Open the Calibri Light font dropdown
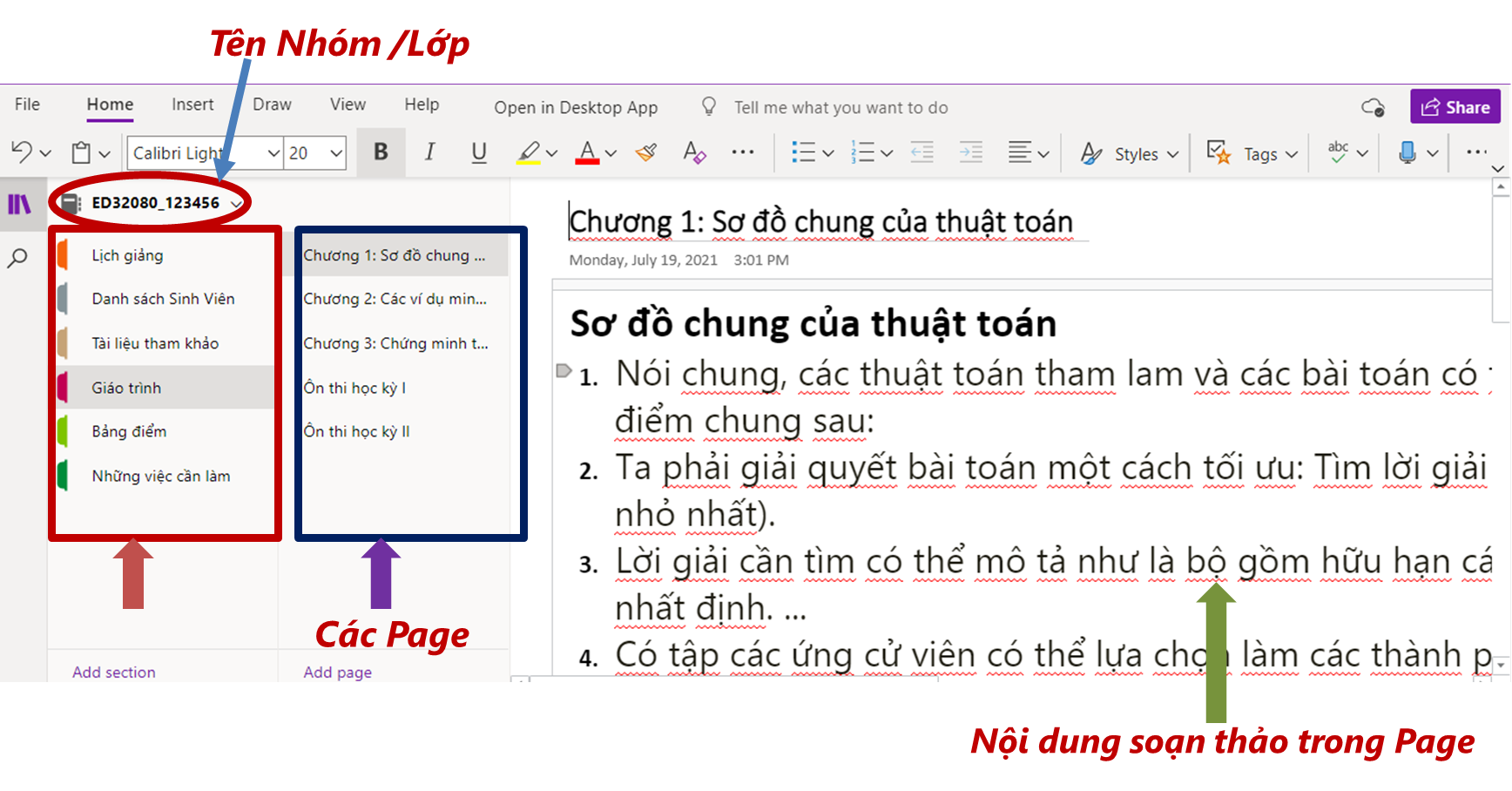Viewport: 1512px width, 791px height. tap(273, 153)
